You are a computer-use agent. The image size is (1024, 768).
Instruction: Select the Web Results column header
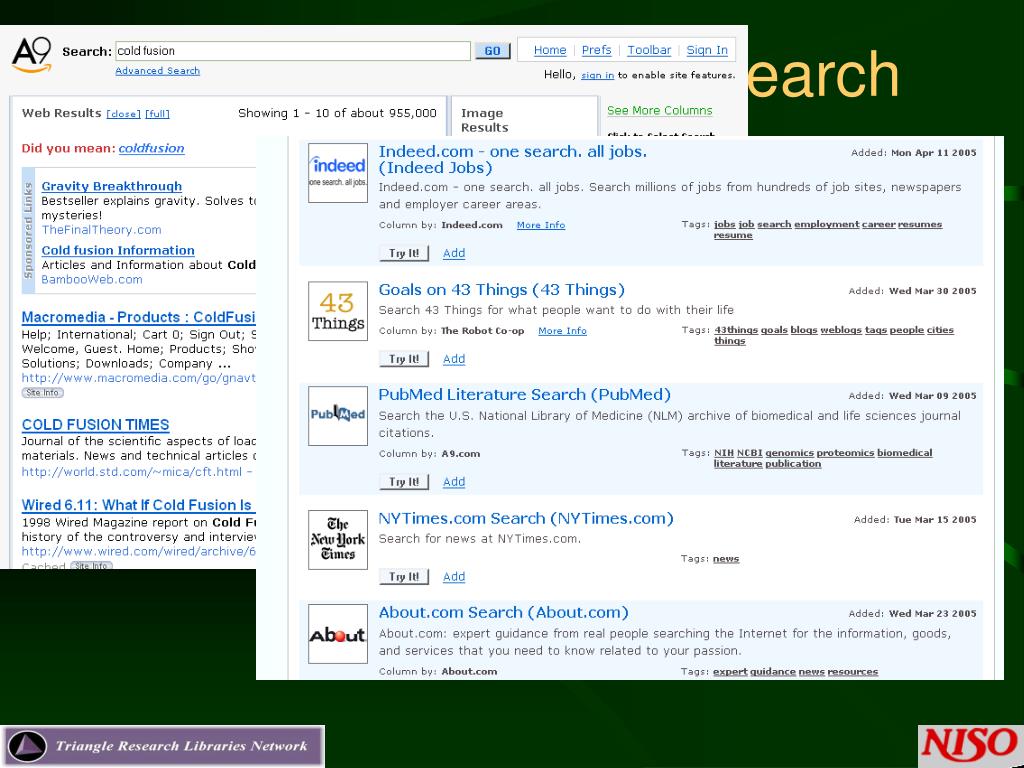(x=61, y=113)
